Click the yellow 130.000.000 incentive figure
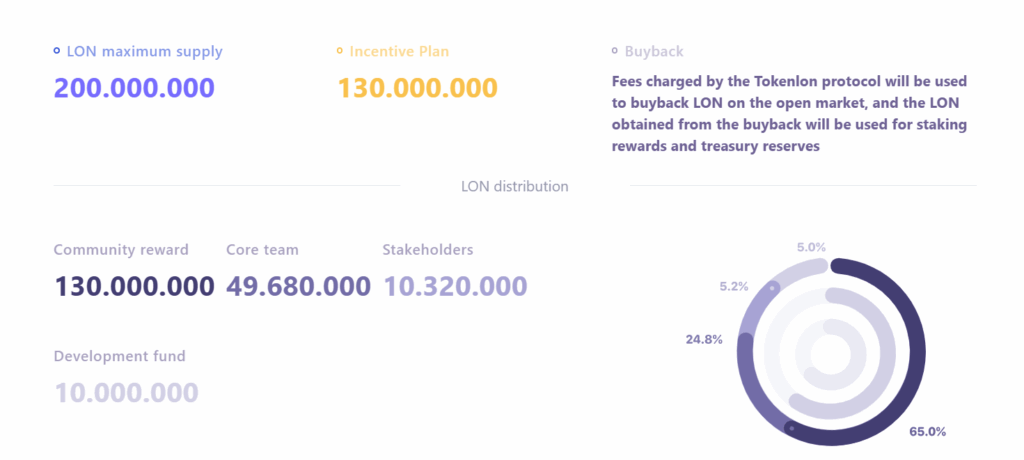The image size is (1024, 460). click(417, 87)
